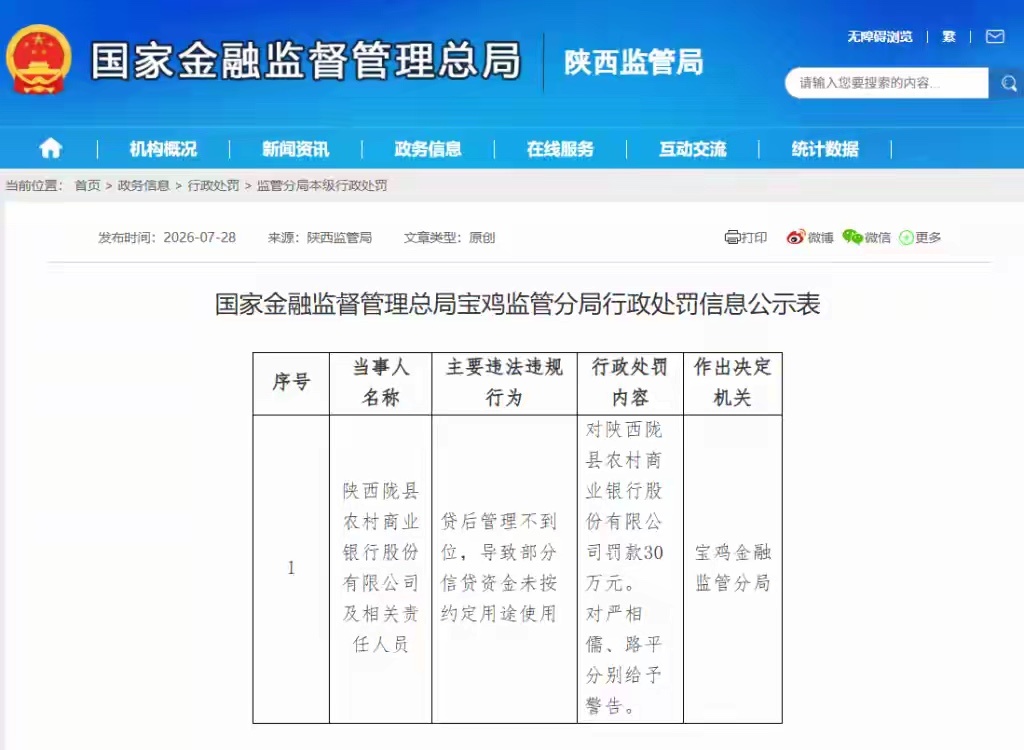This screenshot has height=750, width=1024.
Task: Click 监管分局本级行政处罚 breadcrumb link
Action: coord(322,186)
